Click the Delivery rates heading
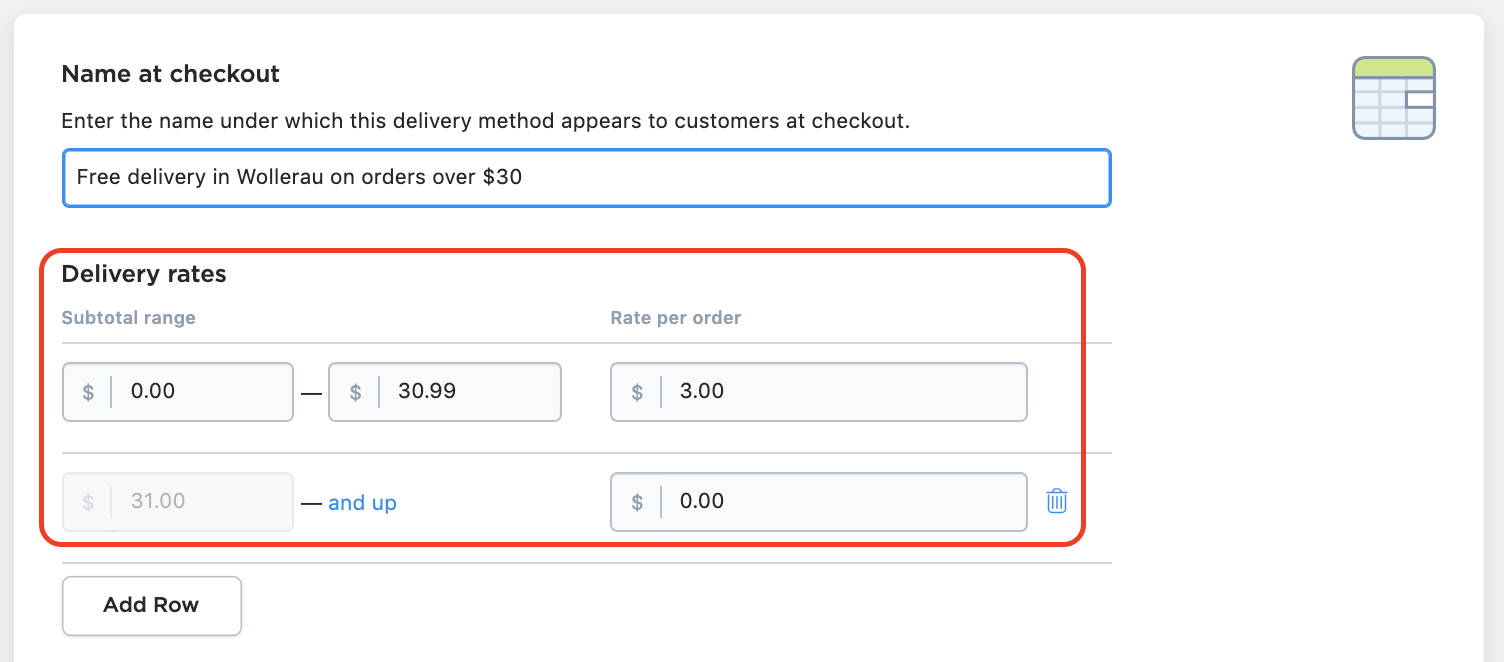The image size is (1504, 662). tap(144, 274)
